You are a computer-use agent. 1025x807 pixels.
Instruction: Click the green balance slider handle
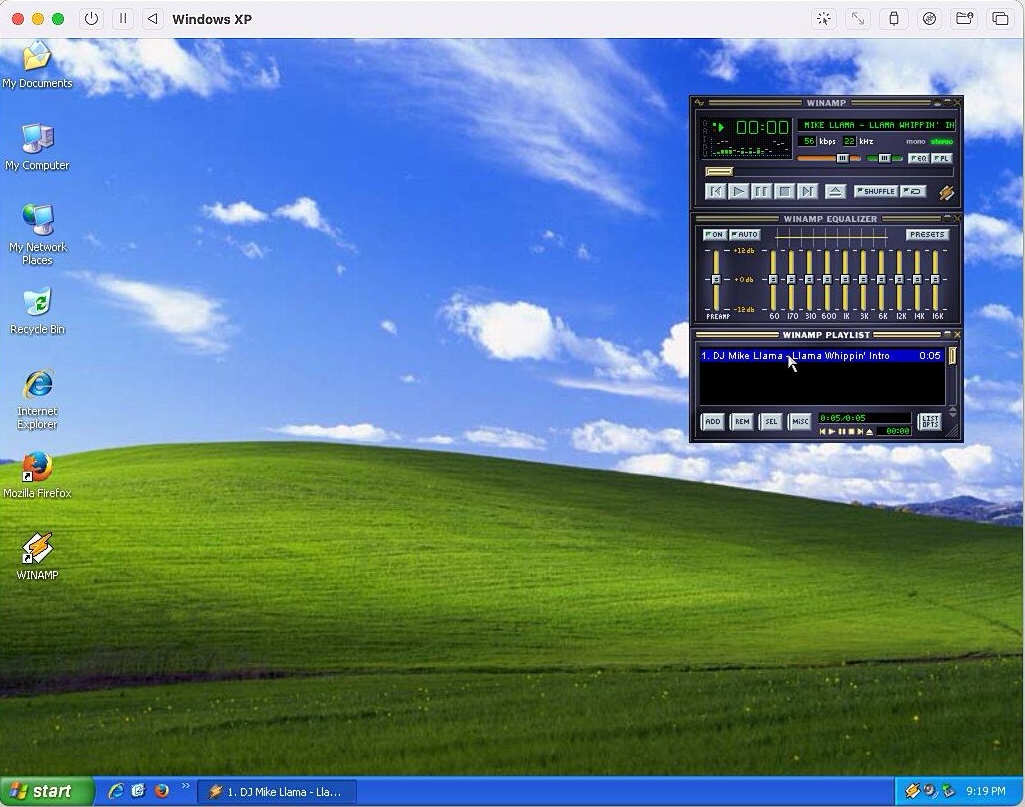(x=884, y=158)
